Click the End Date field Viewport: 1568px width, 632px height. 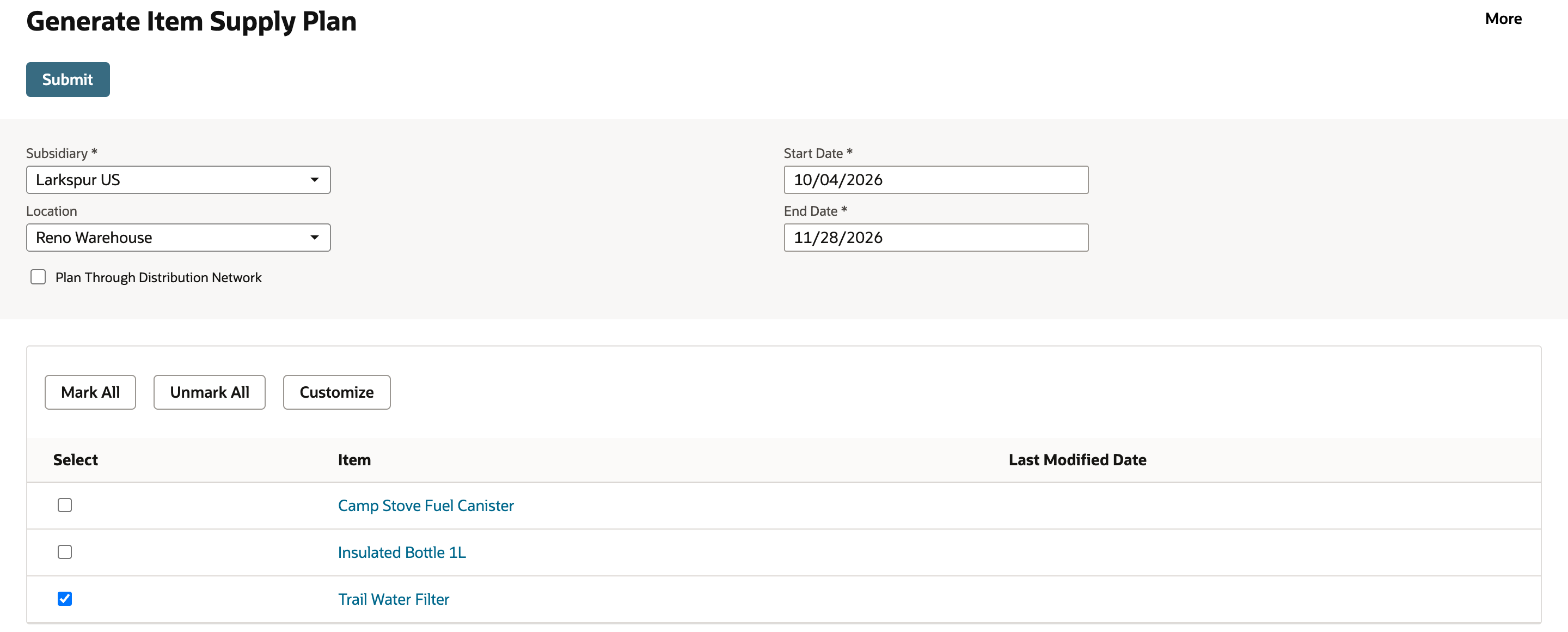click(935, 238)
